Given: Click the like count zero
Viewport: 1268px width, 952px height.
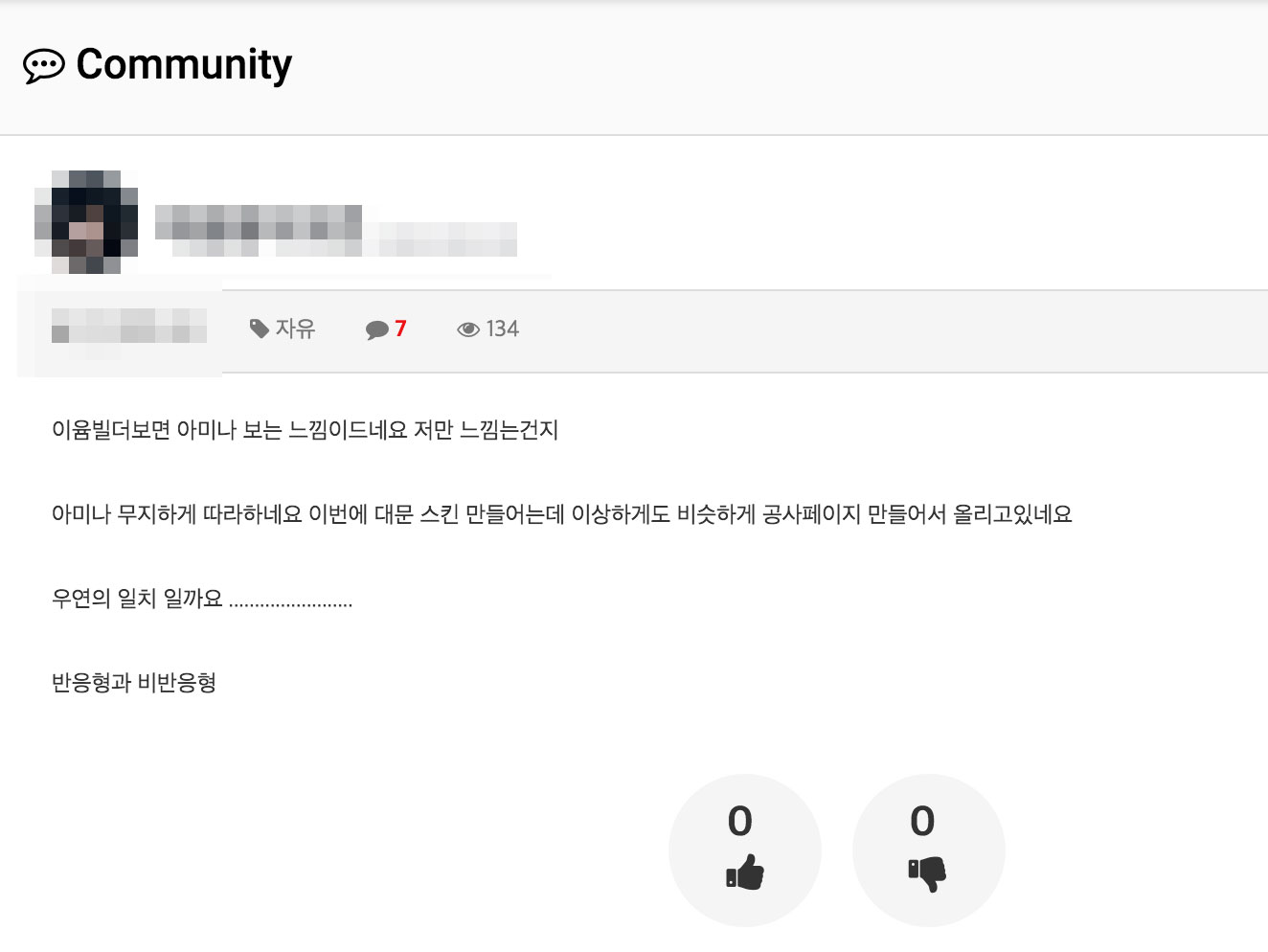Looking at the screenshot, I should point(740,821).
